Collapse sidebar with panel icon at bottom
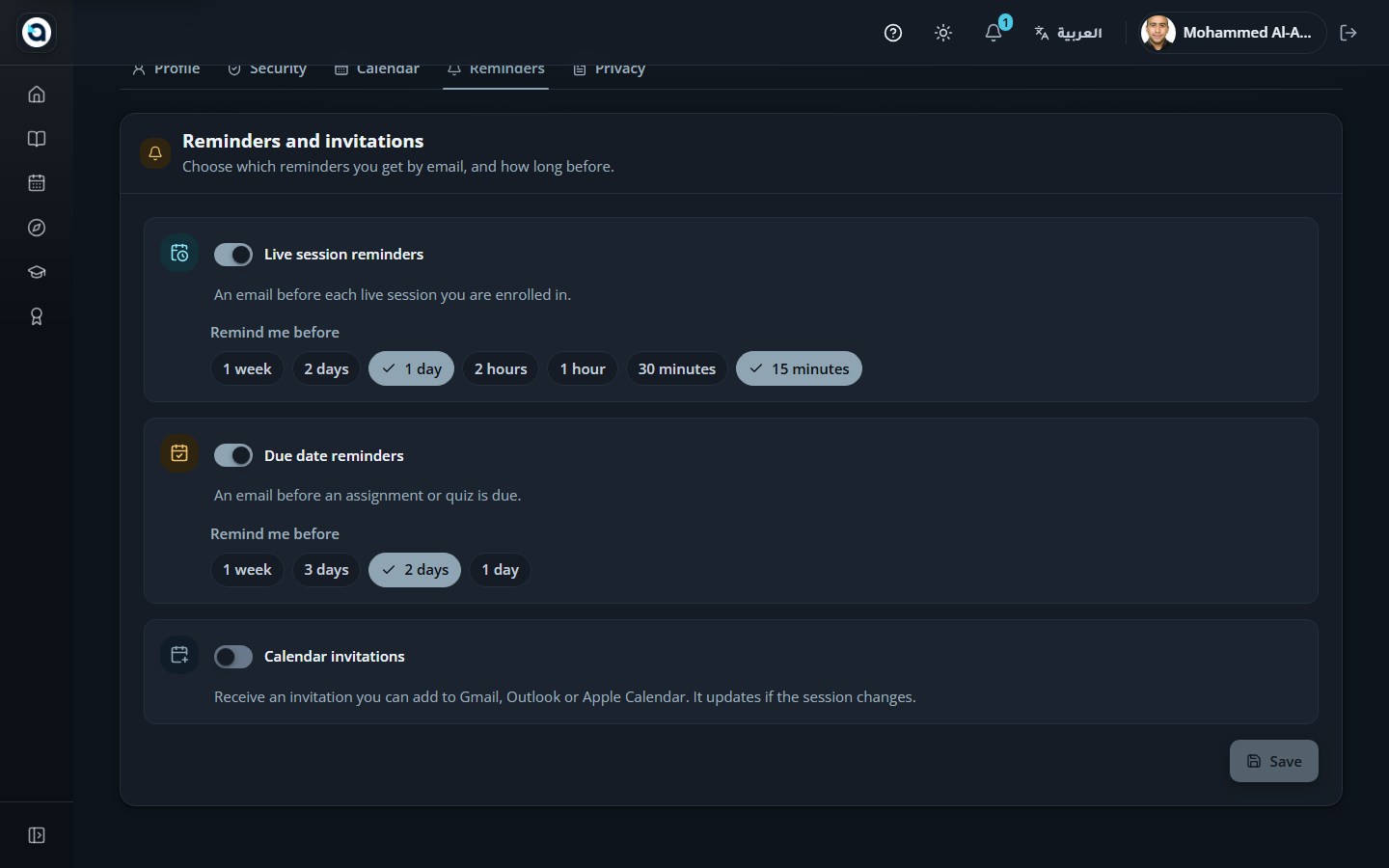This screenshot has width=1389, height=868. coord(37,835)
